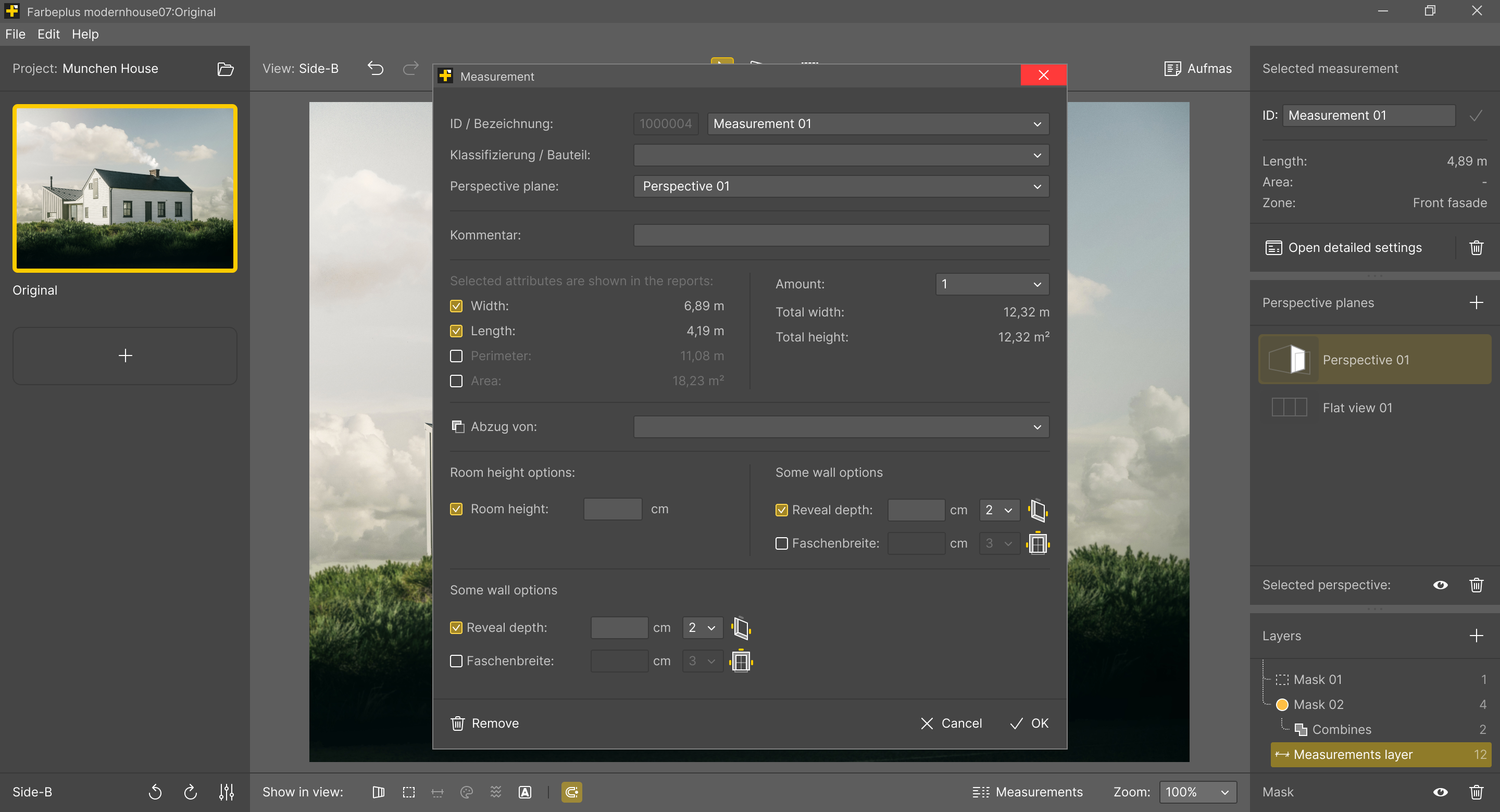1500x812 pixels.
Task: Close the Measurement dialog
Action: [x=1043, y=75]
